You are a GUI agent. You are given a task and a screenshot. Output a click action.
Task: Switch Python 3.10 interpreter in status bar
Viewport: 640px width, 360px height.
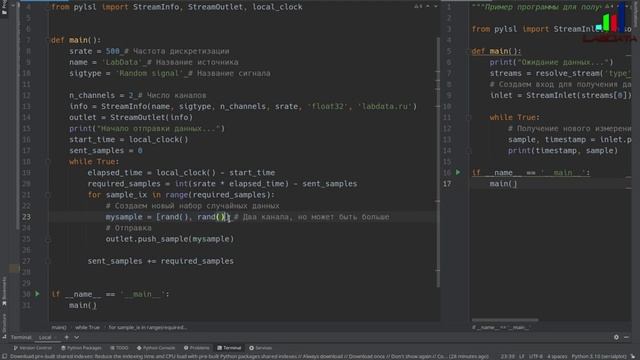point(599,356)
